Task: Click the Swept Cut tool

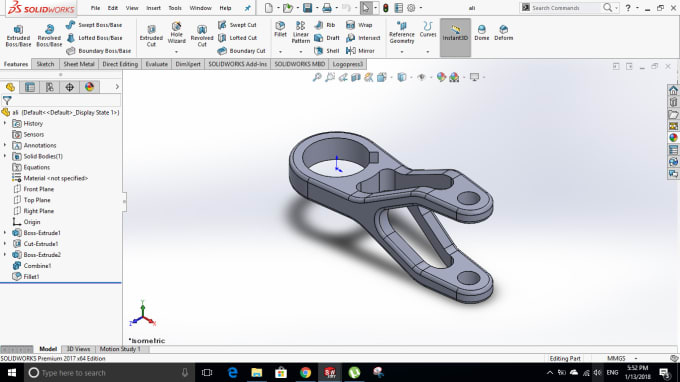Action: click(x=237, y=25)
